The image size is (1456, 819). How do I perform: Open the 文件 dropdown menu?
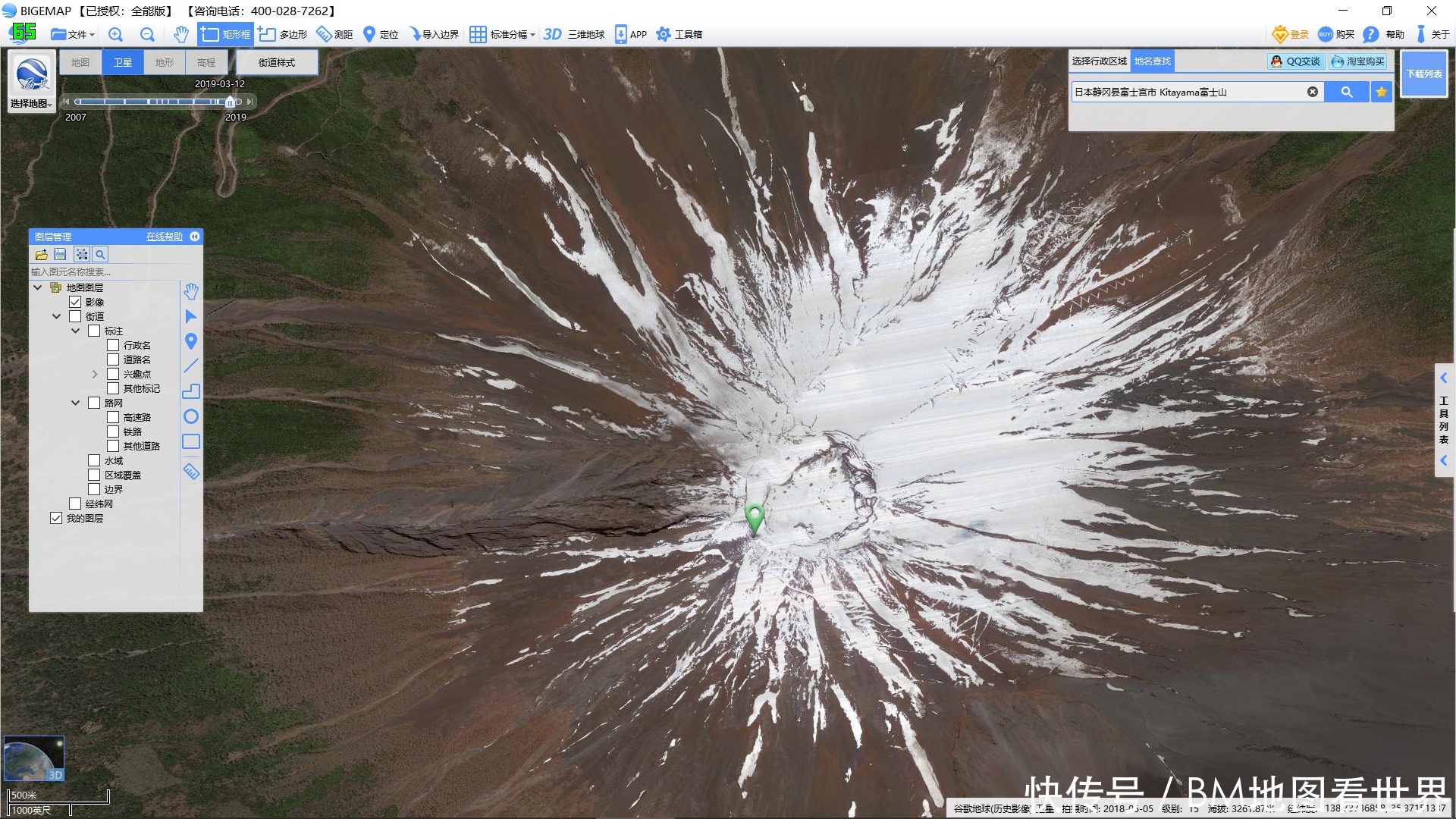pos(73,34)
